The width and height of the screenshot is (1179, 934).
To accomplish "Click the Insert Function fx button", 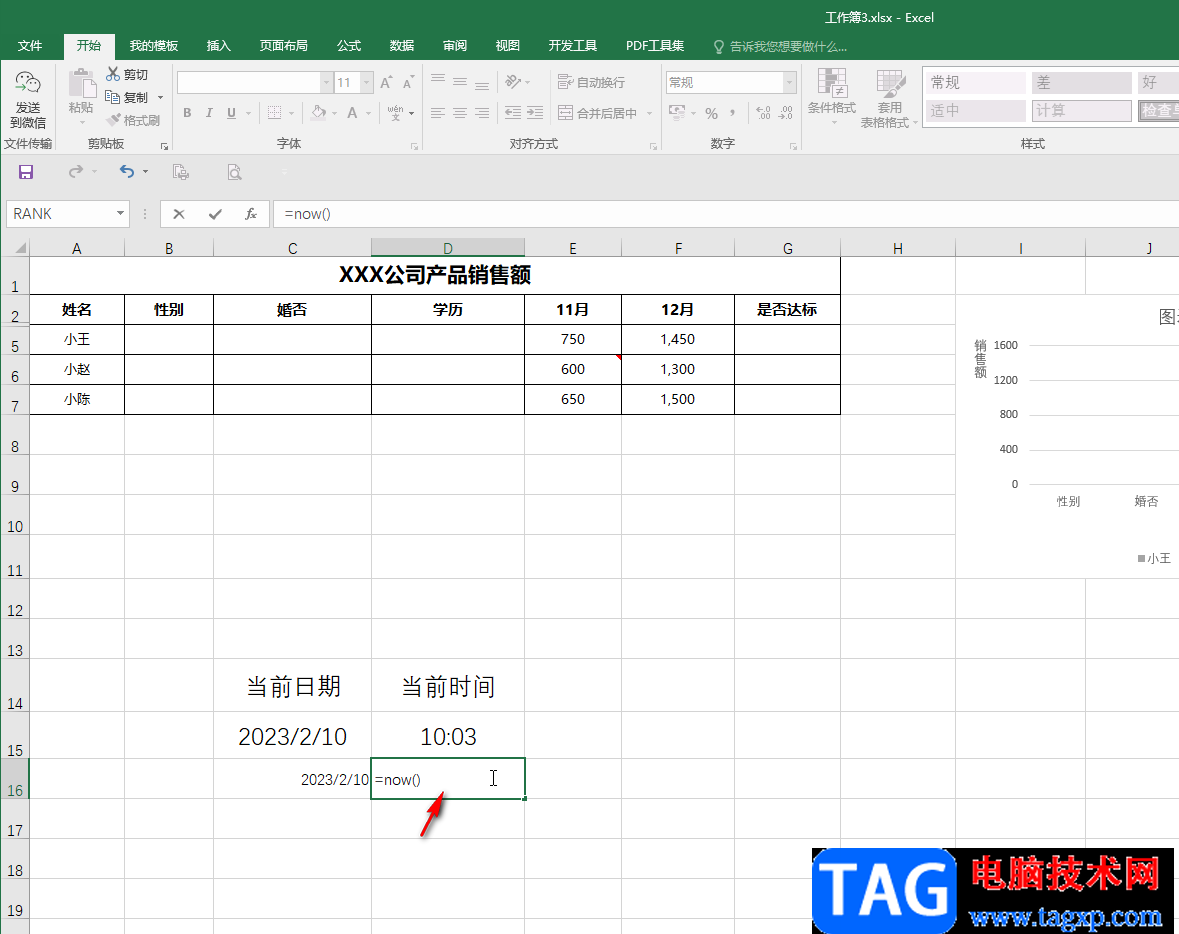I will point(251,214).
